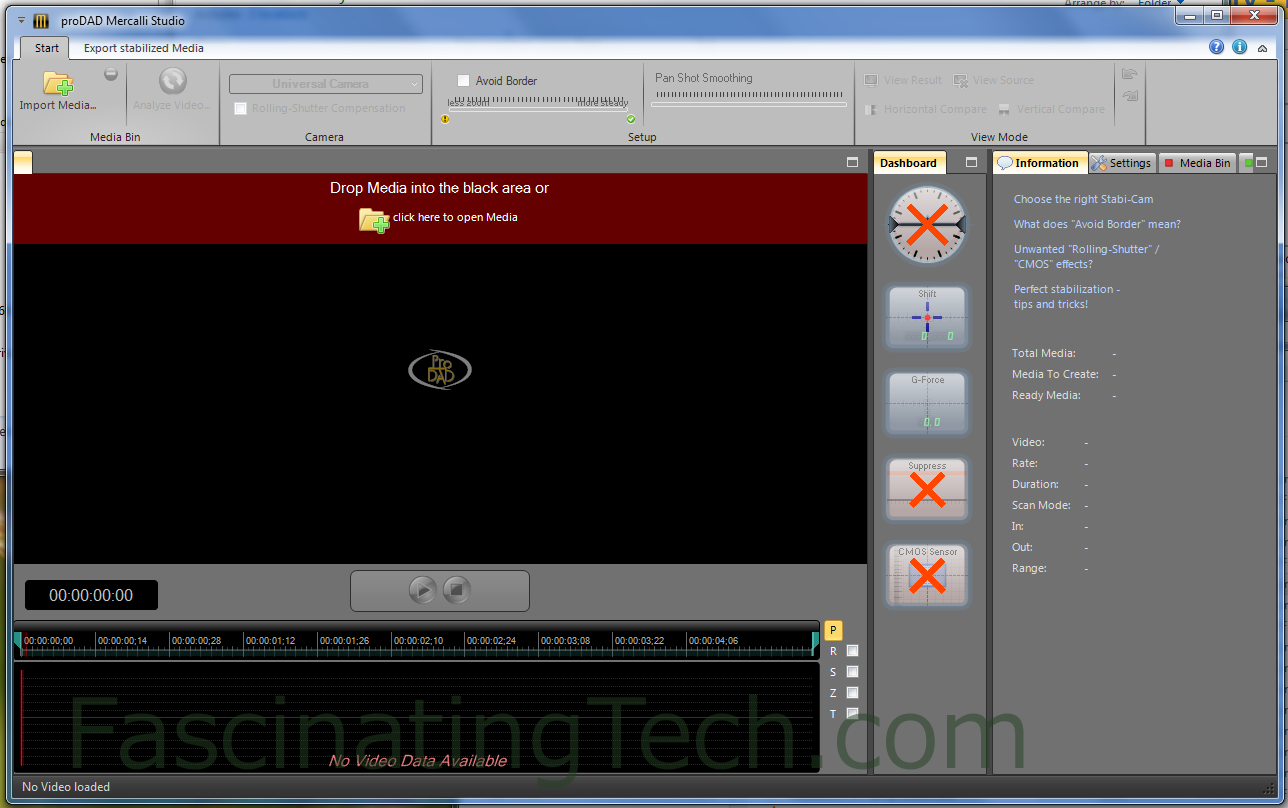This screenshot has width=1288, height=808.
Task: Open the Export stabilized Media tab
Action: 144,48
